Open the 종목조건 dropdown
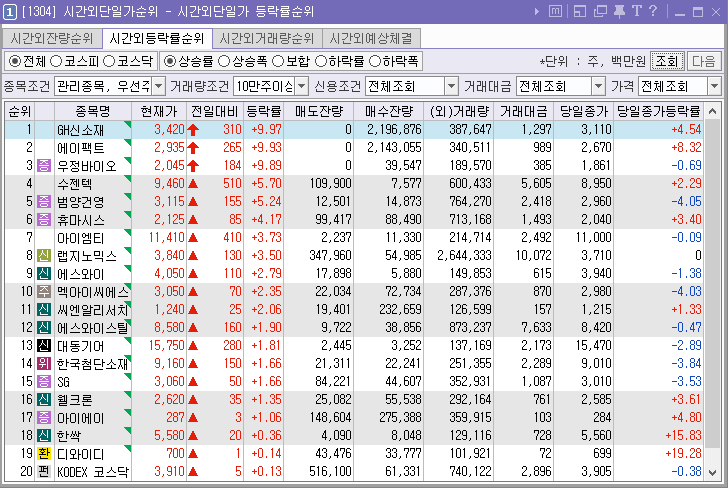The height and width of the screenshot is (488, 728). click(x=159, y=86)
